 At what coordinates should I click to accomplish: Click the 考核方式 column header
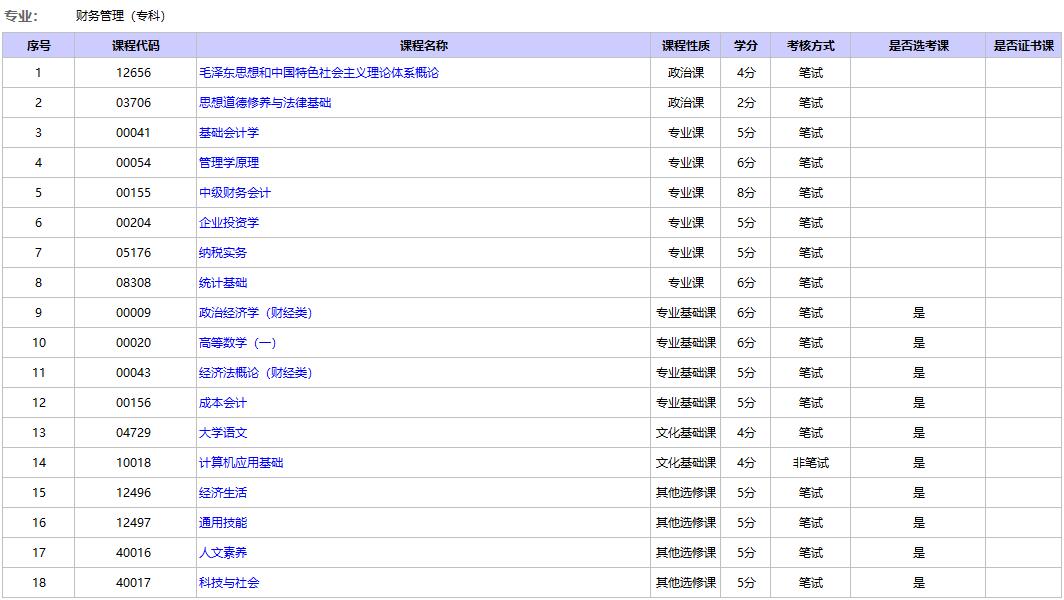click(x=811, y=45)
